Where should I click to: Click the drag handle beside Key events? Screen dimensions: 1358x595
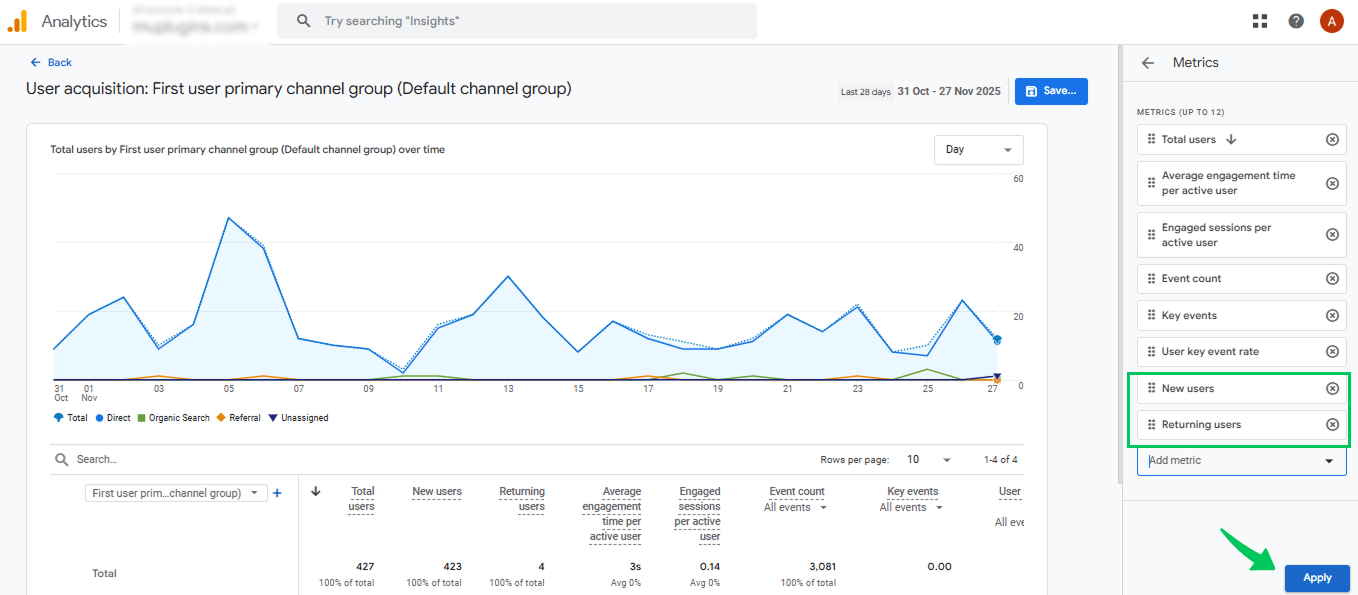pyautogui.click(x=1151, y=315)
